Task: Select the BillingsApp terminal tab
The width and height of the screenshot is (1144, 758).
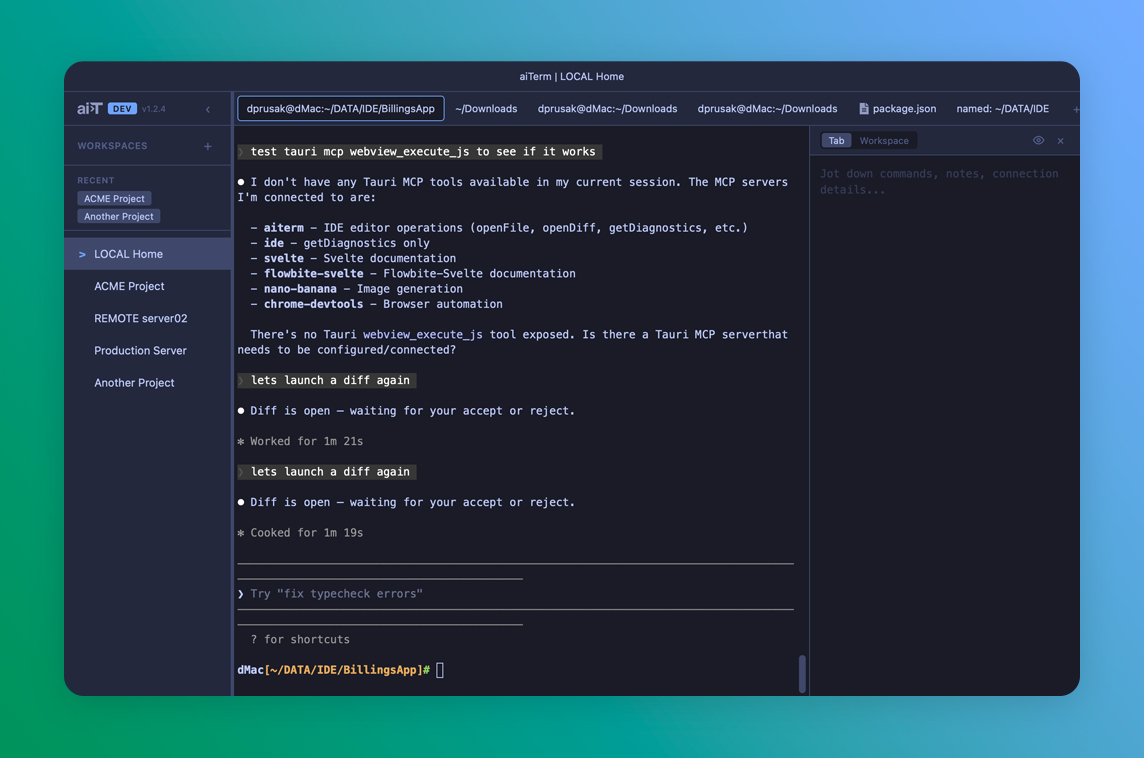Action: click(x=340, y=109)
